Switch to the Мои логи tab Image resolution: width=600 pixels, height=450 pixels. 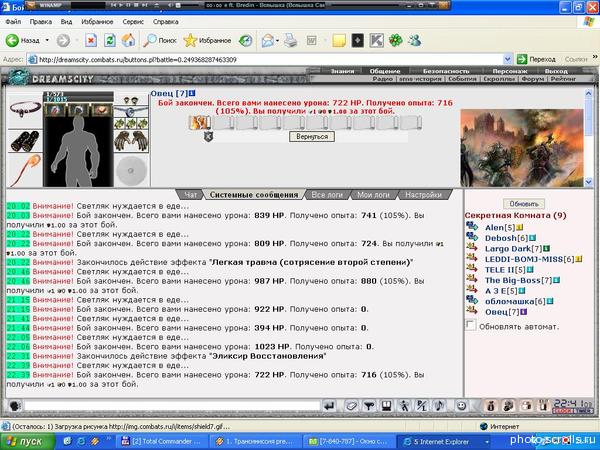point(373,195)
